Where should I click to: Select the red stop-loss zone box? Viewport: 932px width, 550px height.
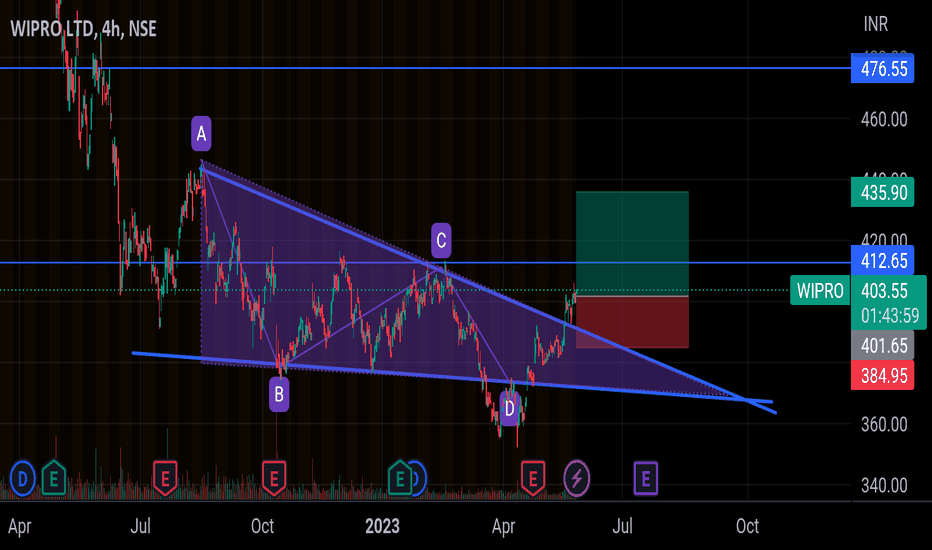tap(632, 322)
